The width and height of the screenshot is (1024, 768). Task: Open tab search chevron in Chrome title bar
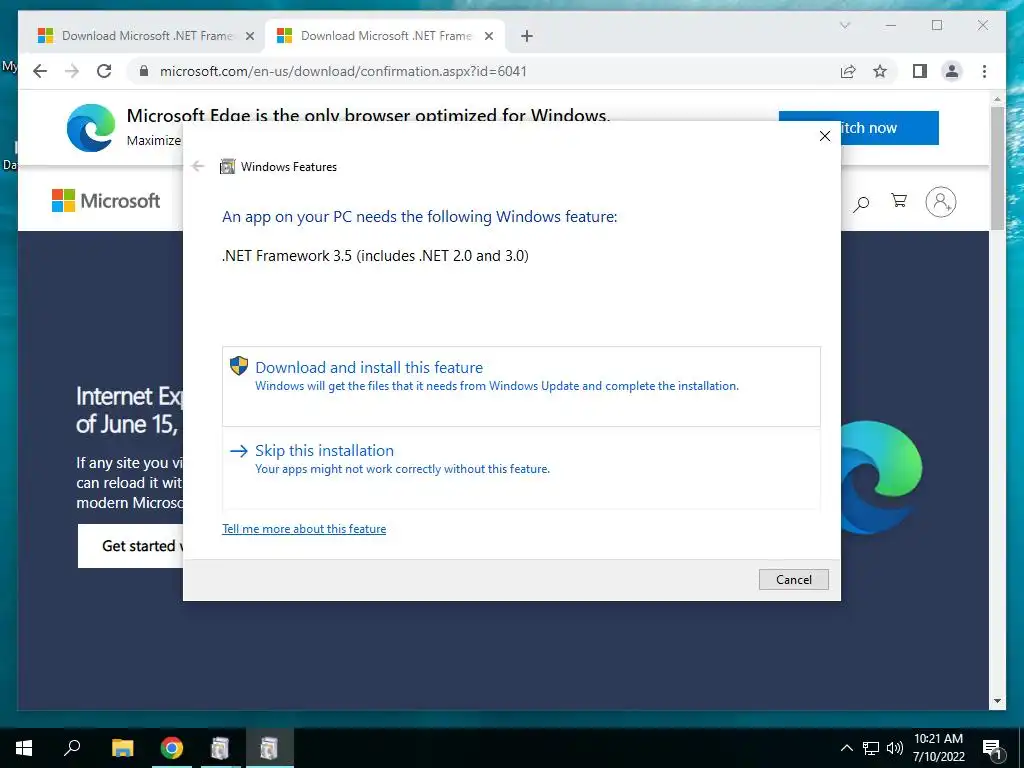[x=845, y=25]
